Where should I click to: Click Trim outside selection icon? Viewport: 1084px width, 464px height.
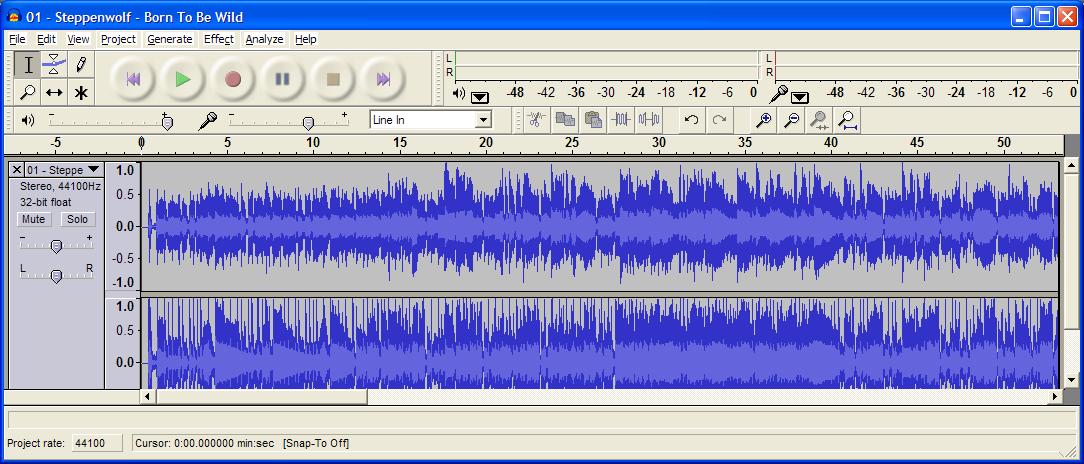click(621, 120)
